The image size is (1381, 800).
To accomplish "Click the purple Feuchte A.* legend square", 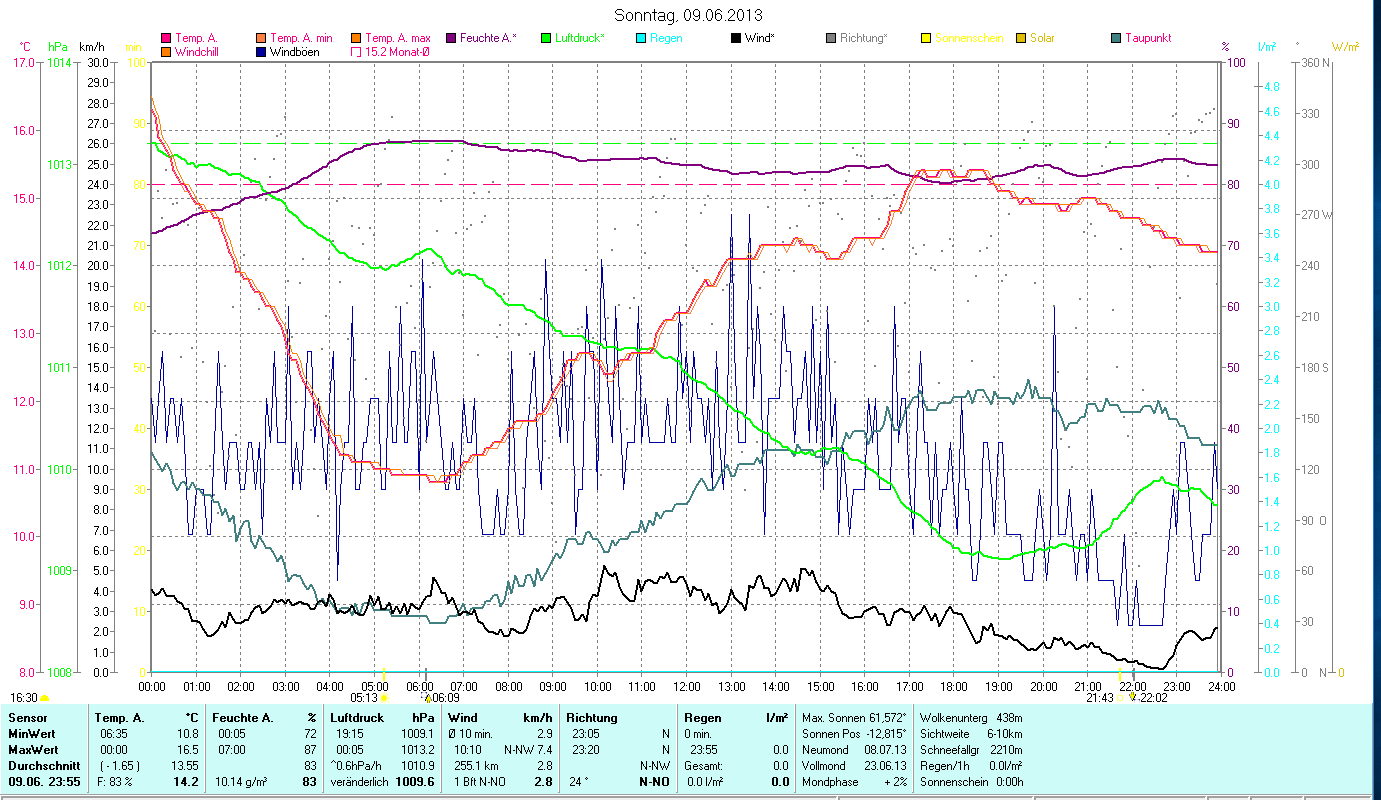I will pos(451,39).
